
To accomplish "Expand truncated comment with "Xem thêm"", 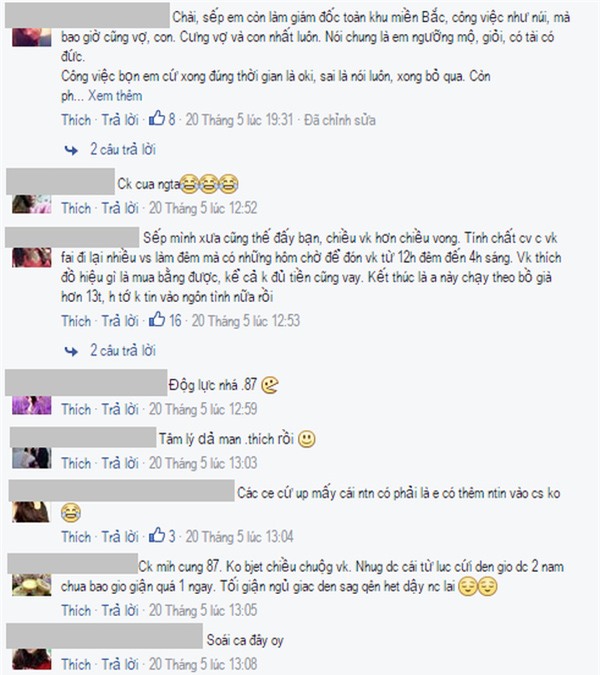I will click(x=115, y=96).
